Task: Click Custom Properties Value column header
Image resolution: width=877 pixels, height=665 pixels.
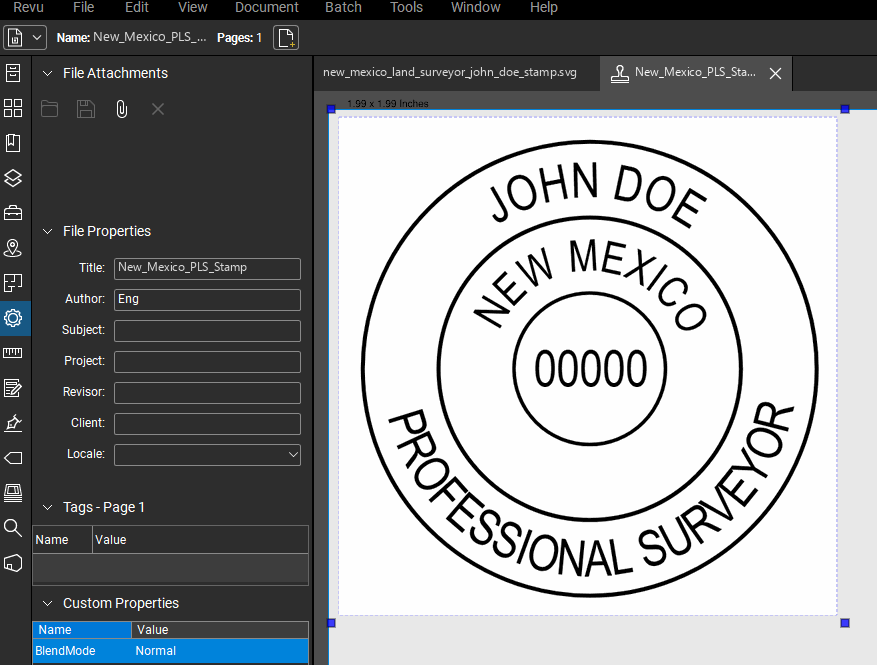Action: tap(220, 630)
